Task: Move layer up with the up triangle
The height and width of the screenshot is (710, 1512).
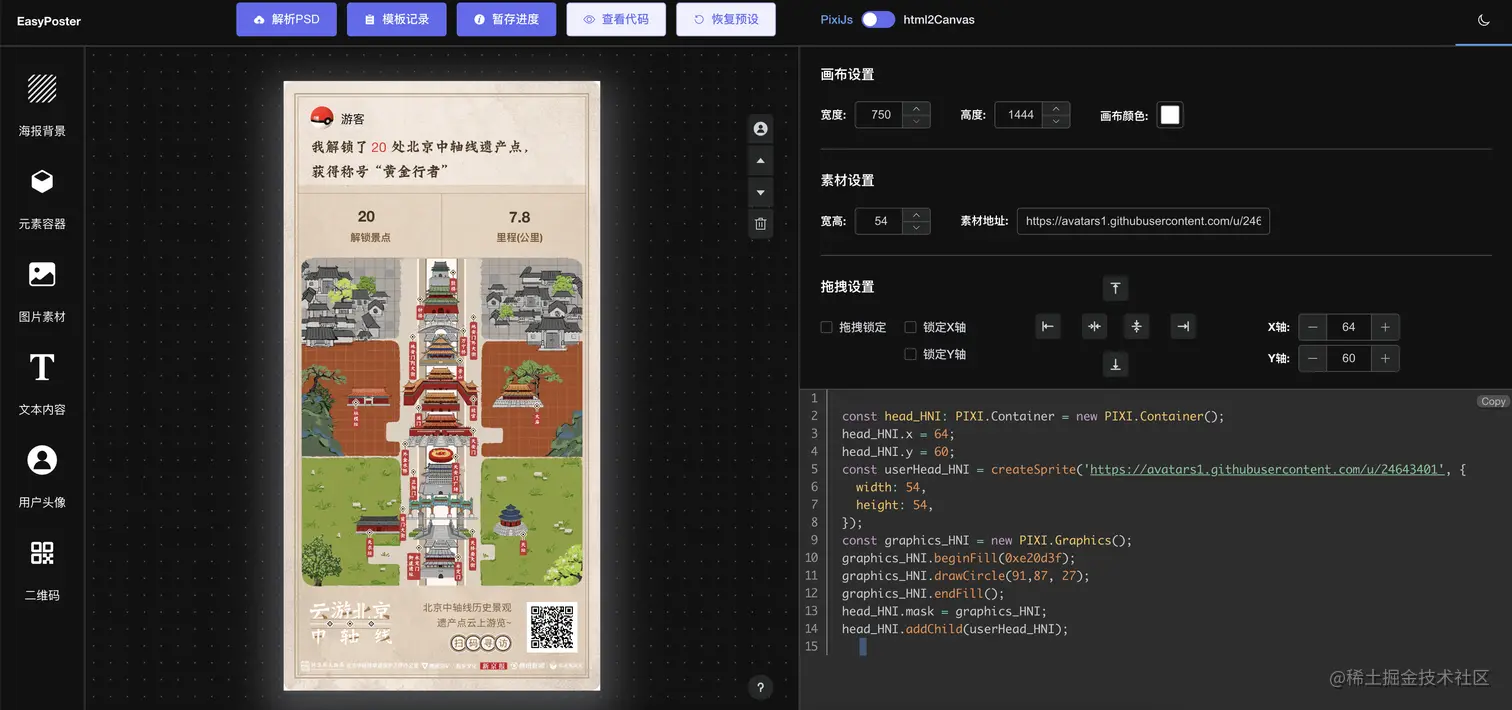Action: click(761, 161)
